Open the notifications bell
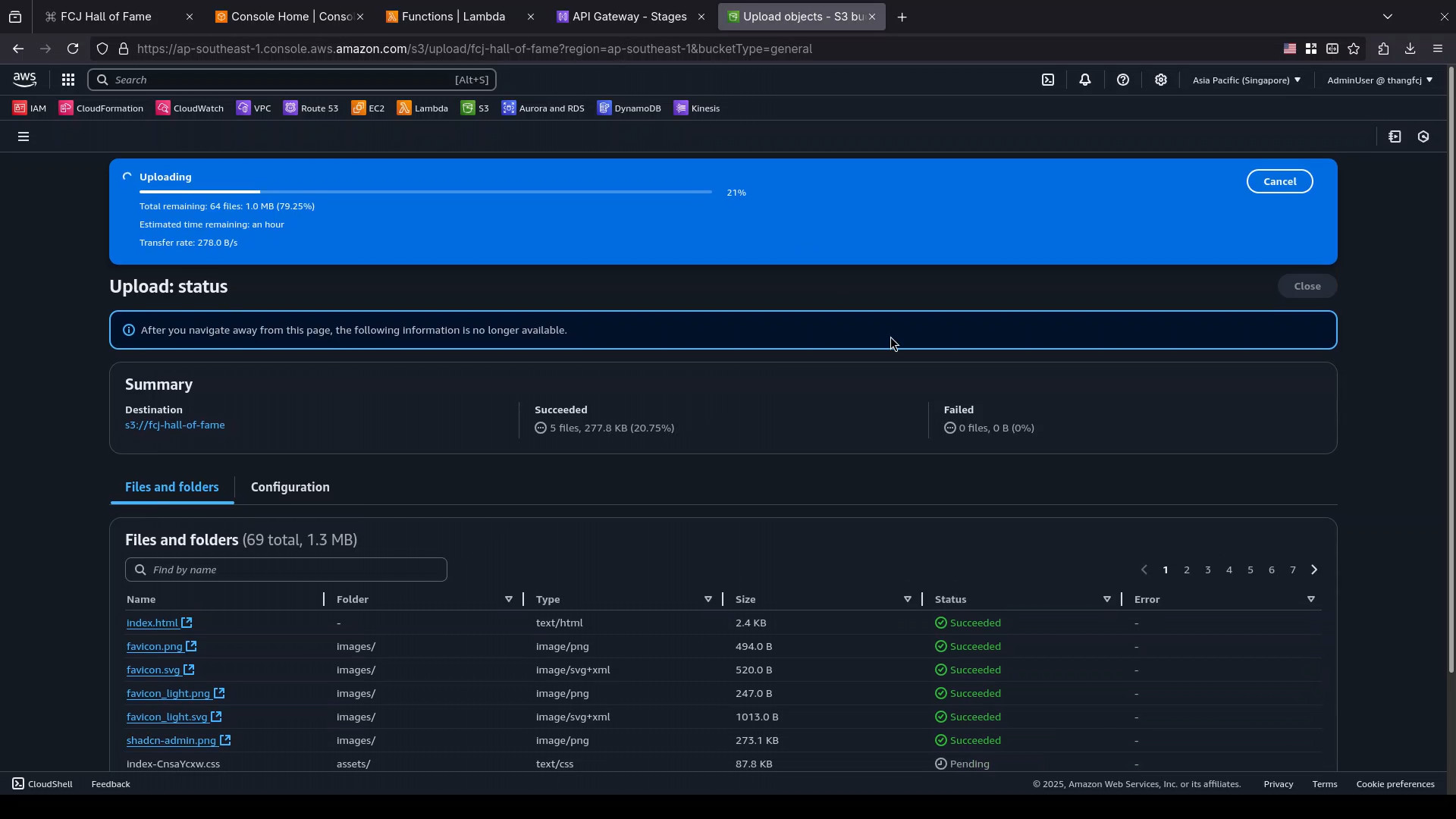This screenshot has height=819, width=1456. tap(1085, 80)
